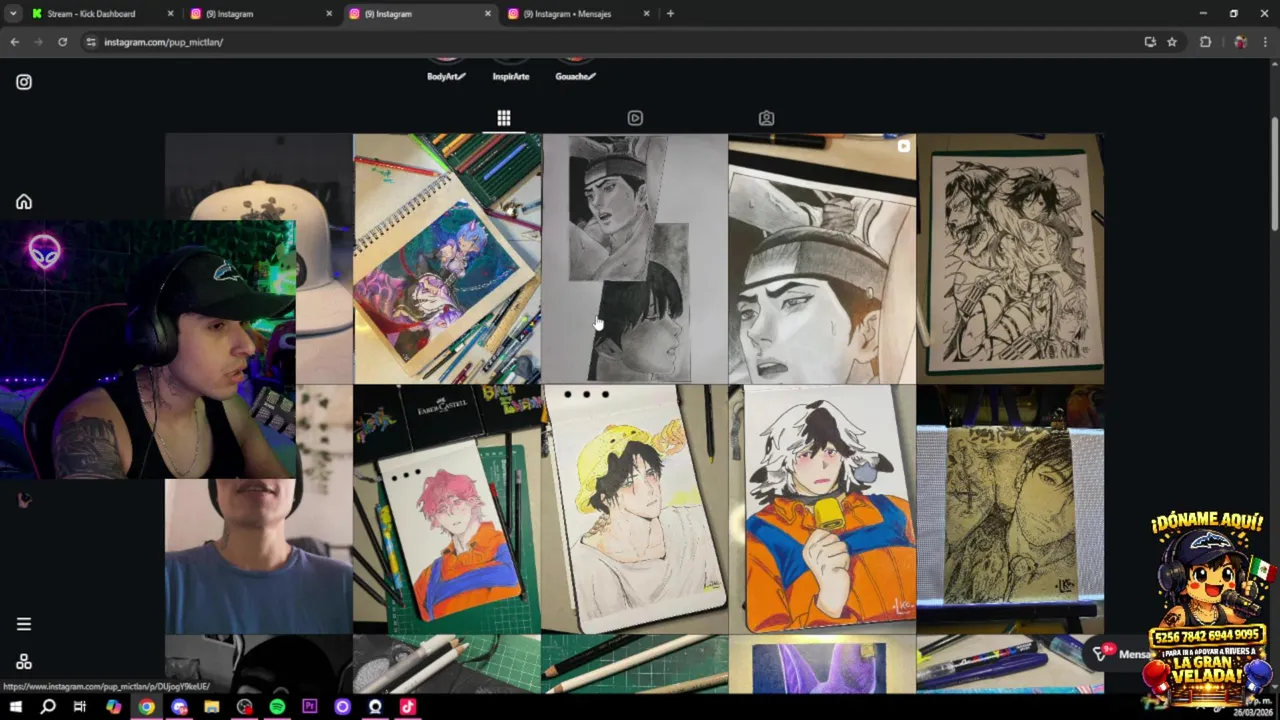View site information icon in address bar

pyautogui.click(x=91, y=42)
